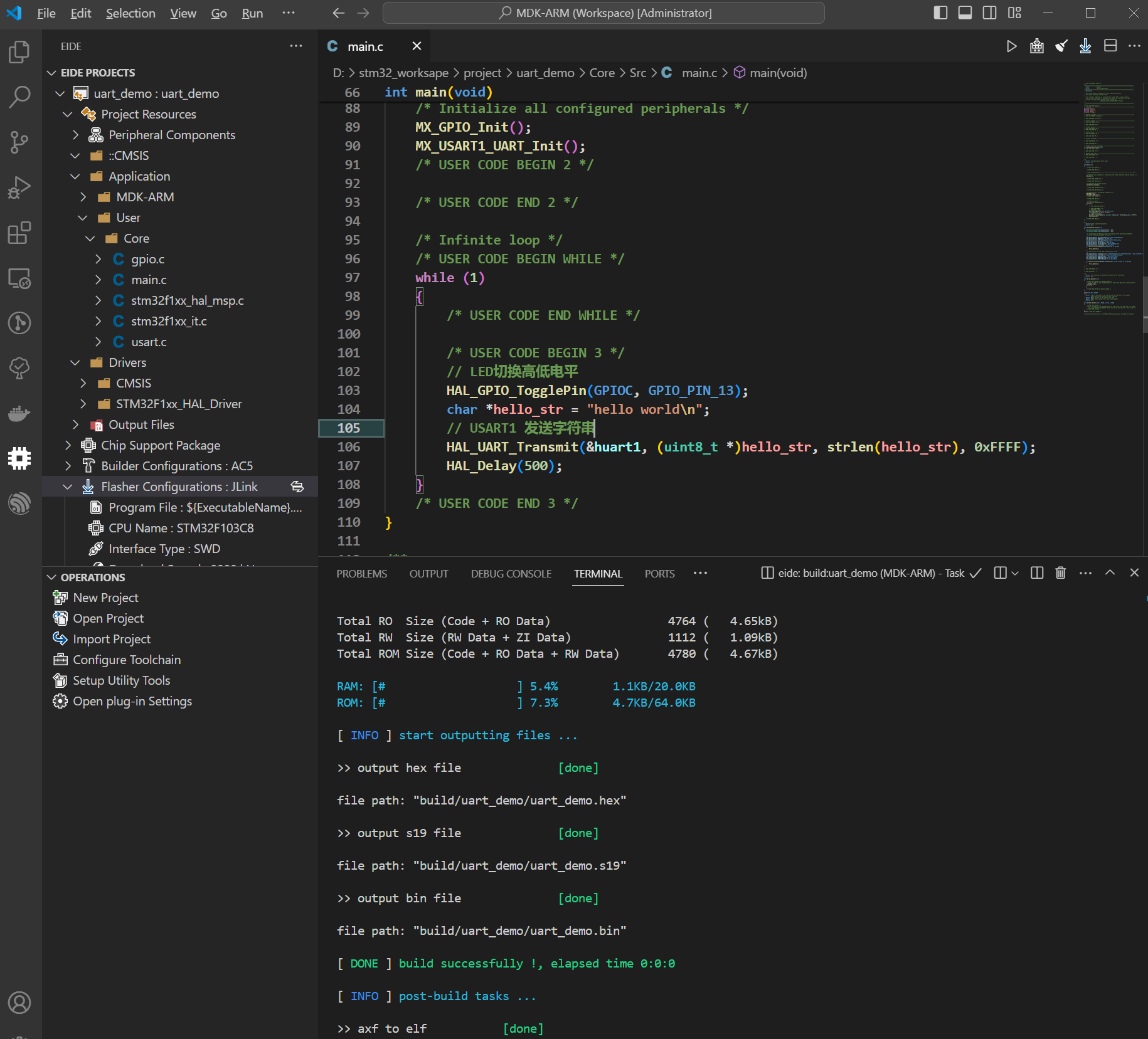This screenshot has width=1148, height=1039.
Task: Click Import Project operation
Action: tap(112, 639)
